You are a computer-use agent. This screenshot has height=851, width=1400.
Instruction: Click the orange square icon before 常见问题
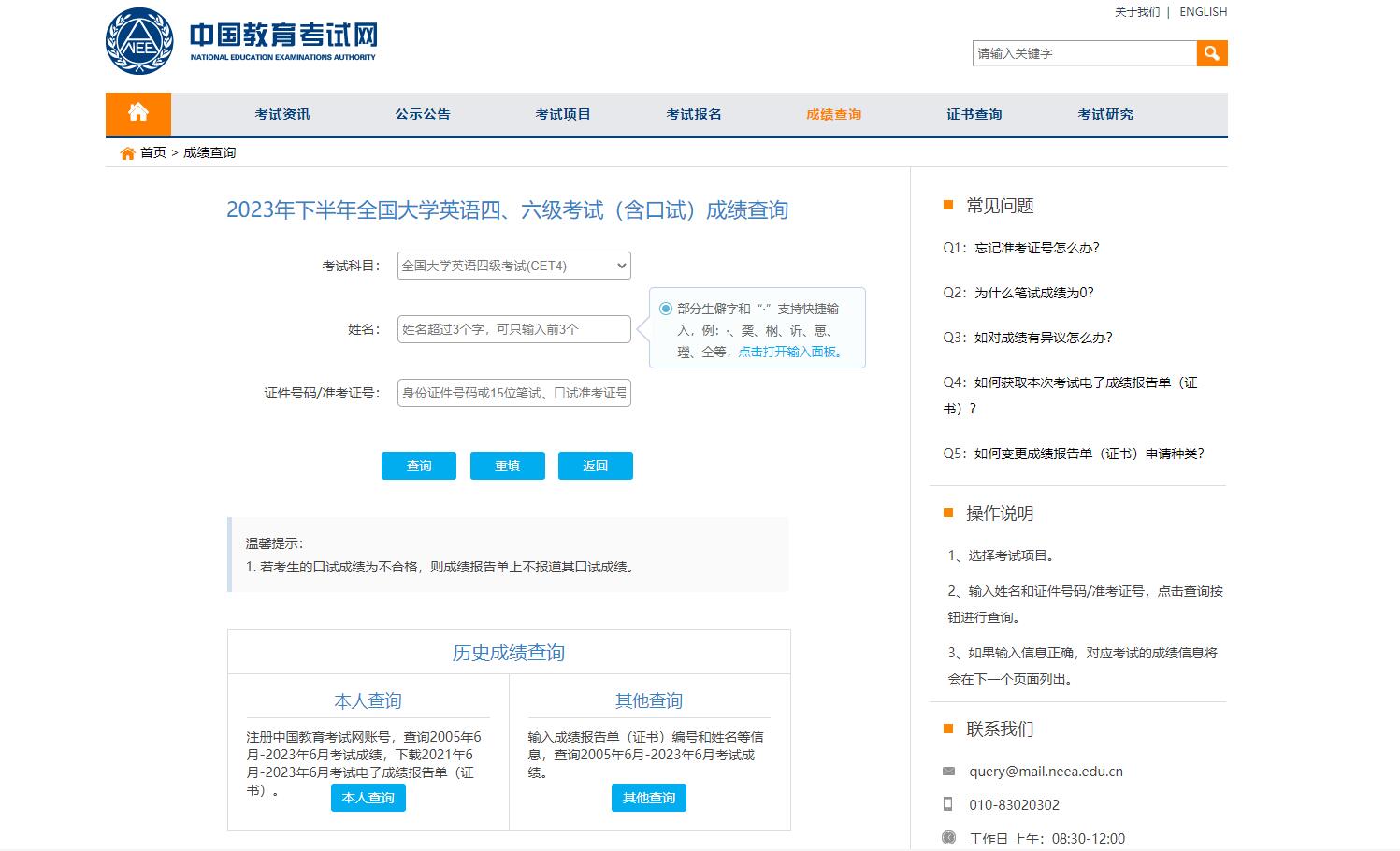pyautogui.click(x=948, y=204)
